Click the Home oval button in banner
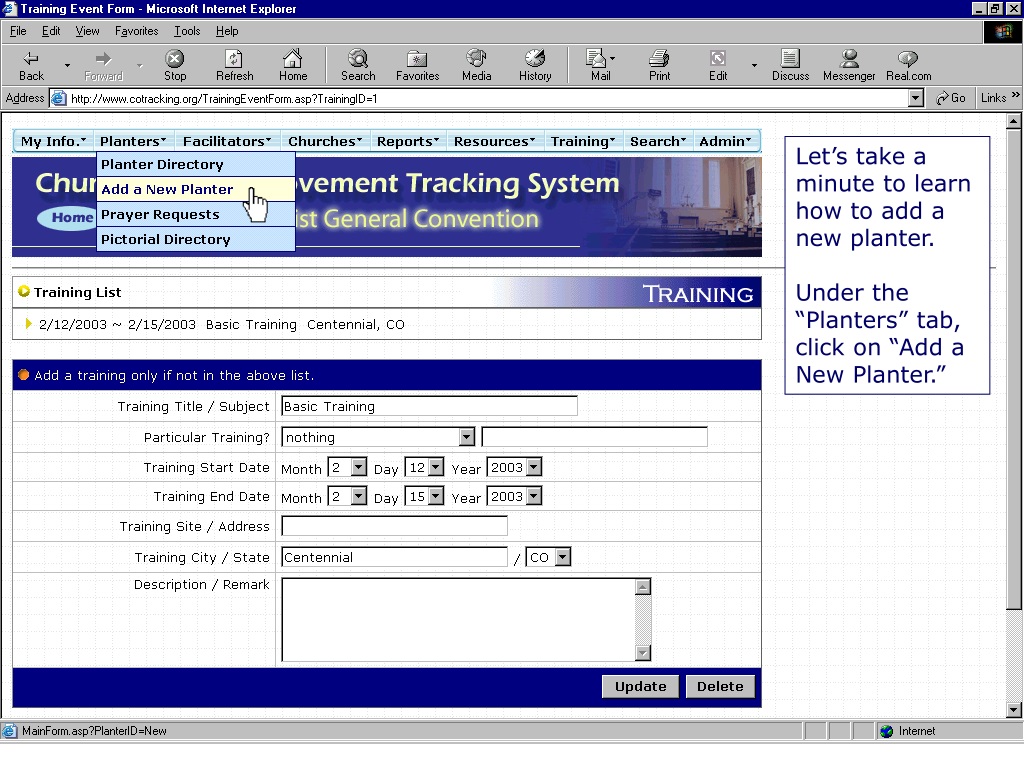Viewport: 1024px width, 768px height. 68,217
